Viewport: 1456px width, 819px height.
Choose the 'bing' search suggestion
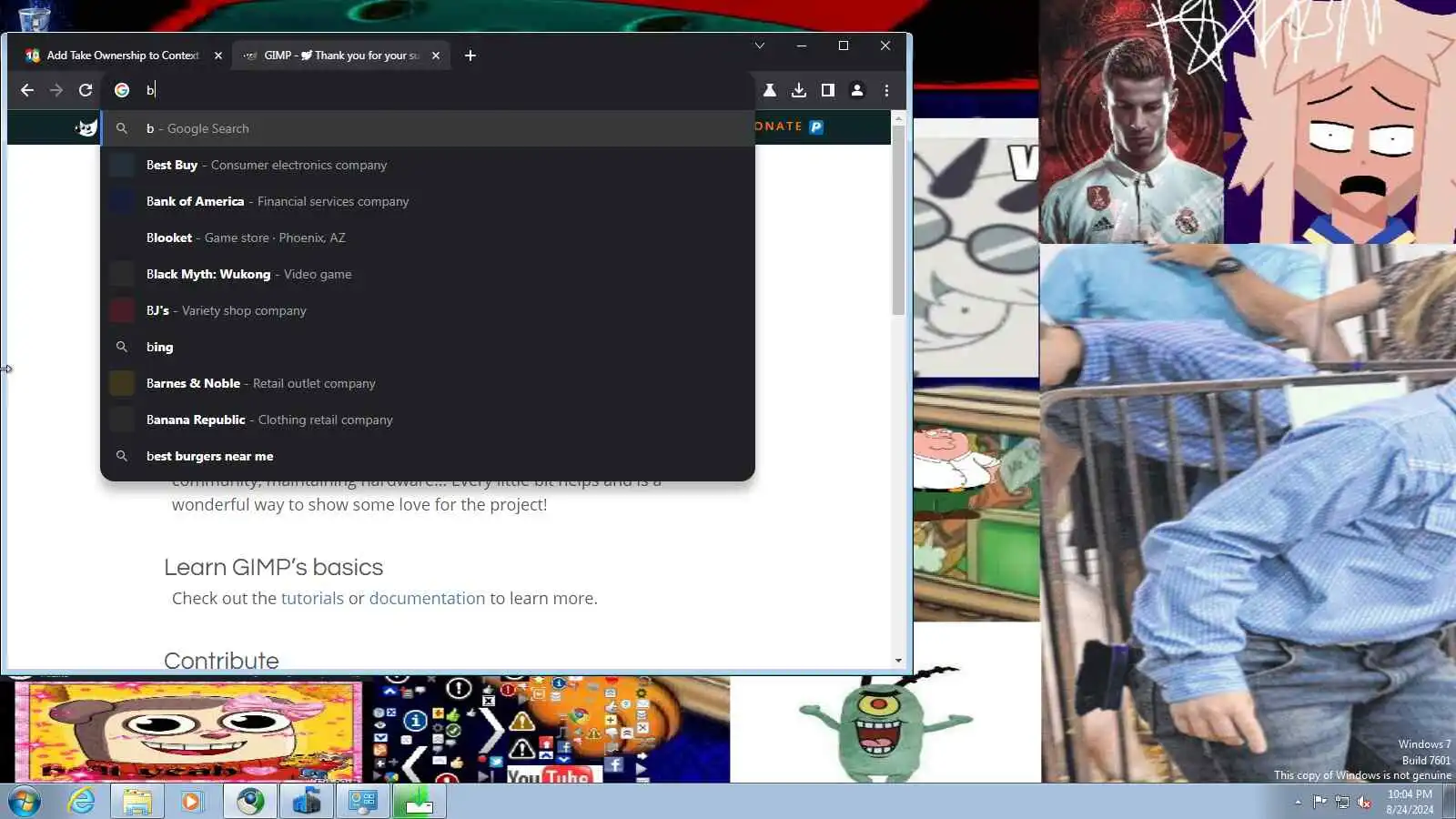(428, 347)
